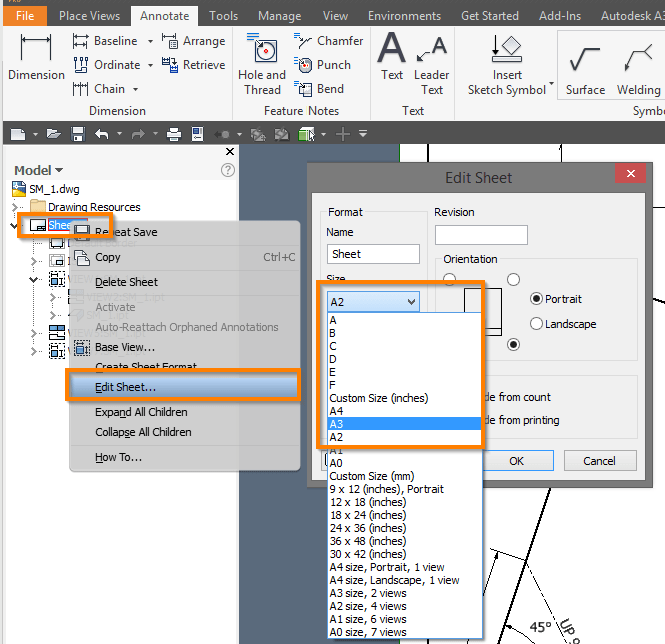Viewport: 665px width, 644px height.
Task: Click the Arrange dimensions tool
Action: tap(193, 41)
